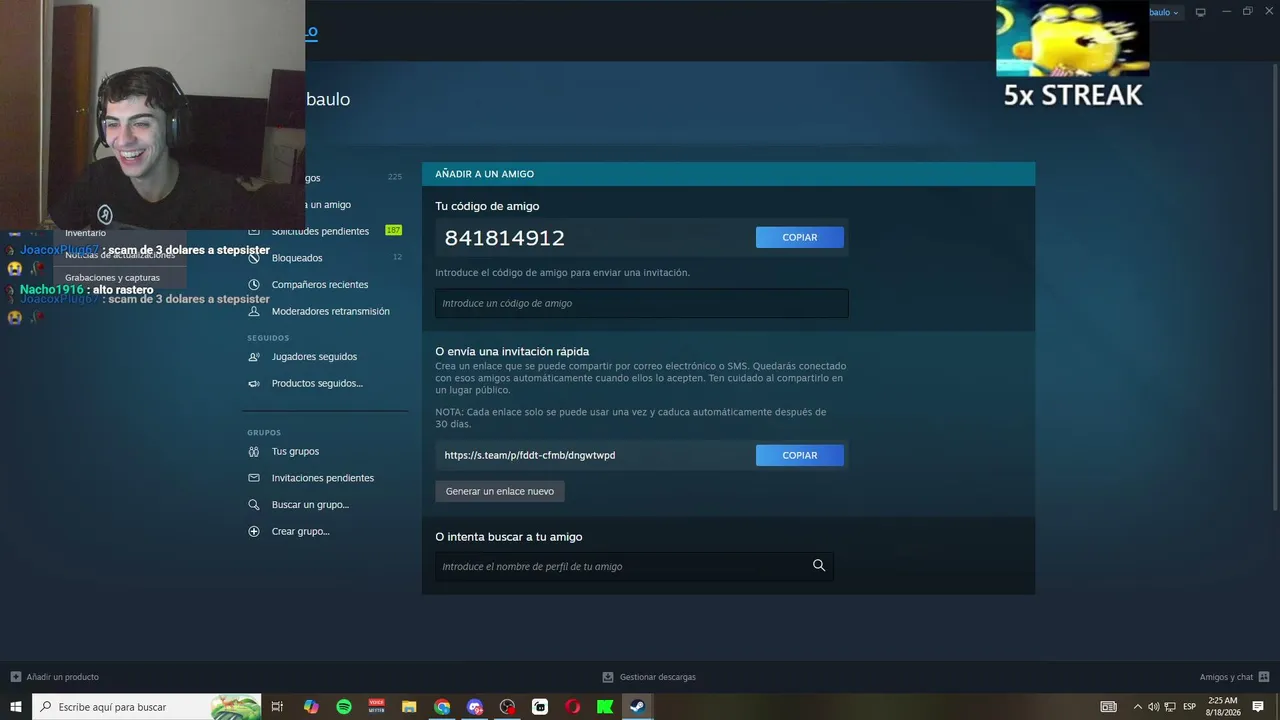Viewport: 1280px width, 720px height.
Task: Open Moderadores retransmisión
Action: pos(331,311)
